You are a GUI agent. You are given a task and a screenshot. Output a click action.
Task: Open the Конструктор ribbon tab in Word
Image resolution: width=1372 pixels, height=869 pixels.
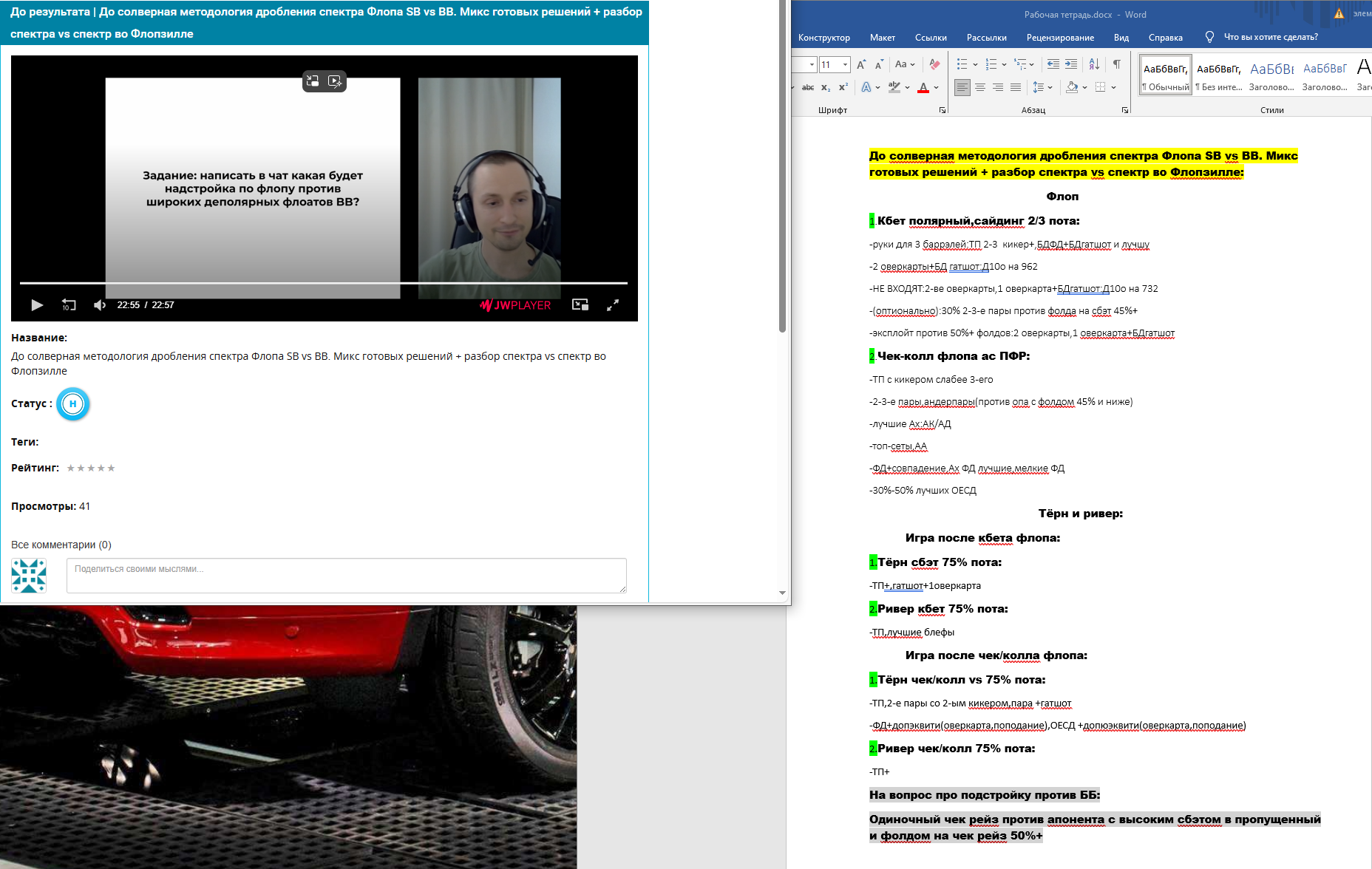click(823, 37)
